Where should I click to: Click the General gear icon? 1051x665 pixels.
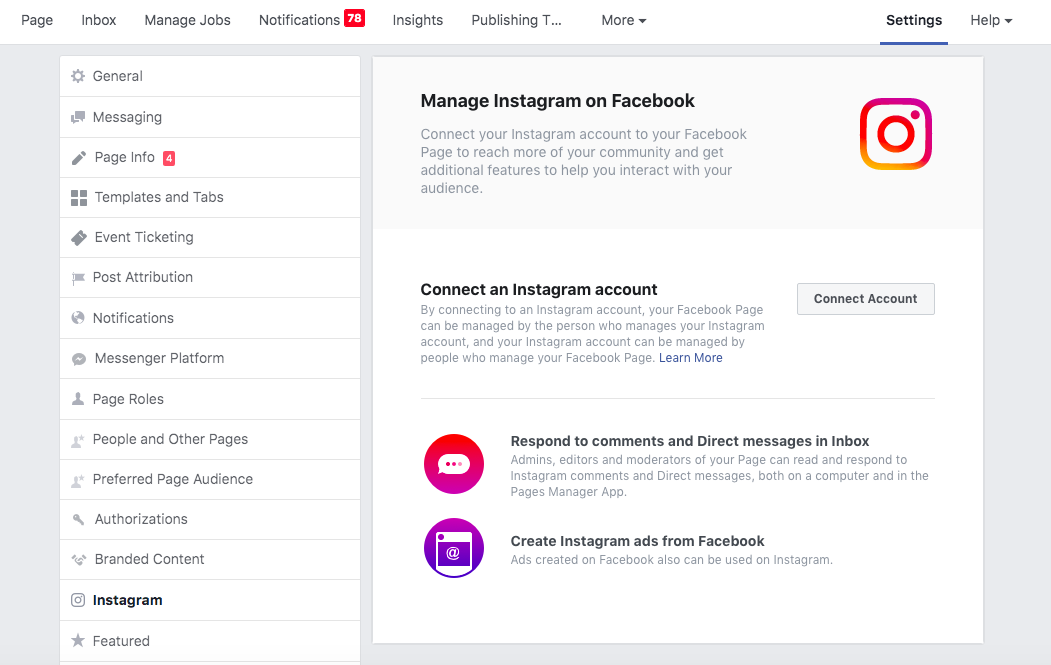78,76
